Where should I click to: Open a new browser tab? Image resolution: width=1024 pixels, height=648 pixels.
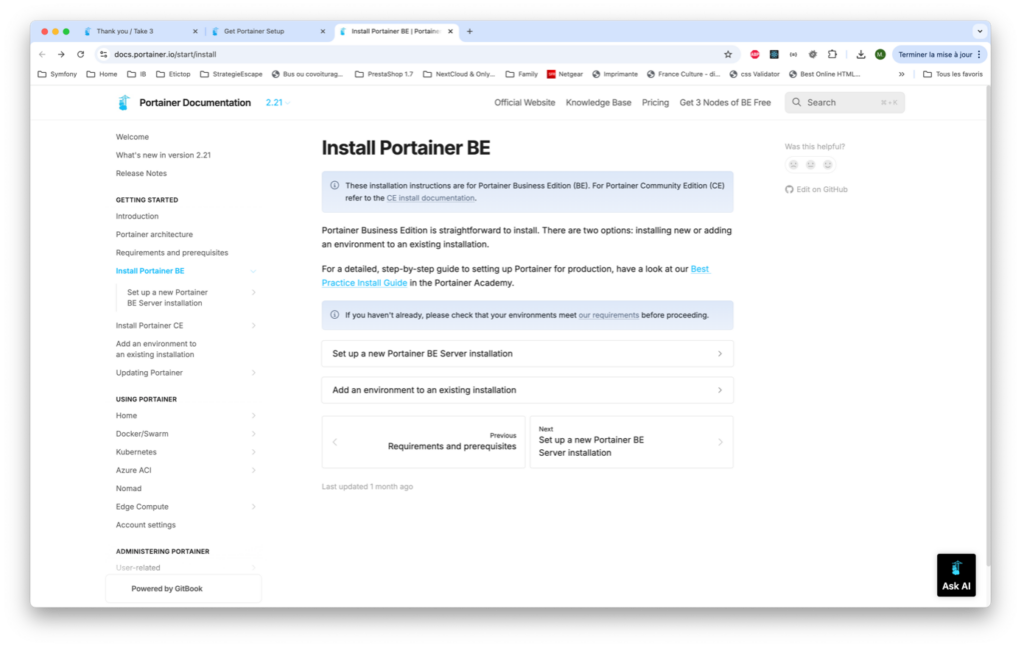click(x=470, y=31)
